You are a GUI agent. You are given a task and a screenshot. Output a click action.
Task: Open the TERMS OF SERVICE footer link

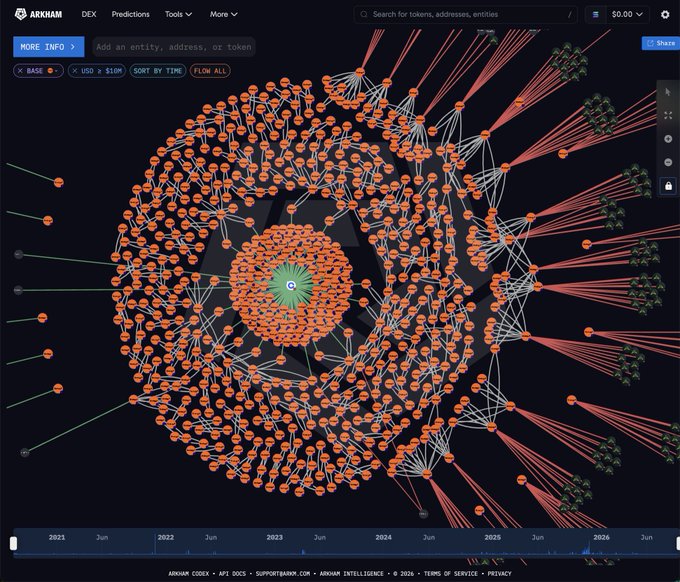[x=451, y=573]
